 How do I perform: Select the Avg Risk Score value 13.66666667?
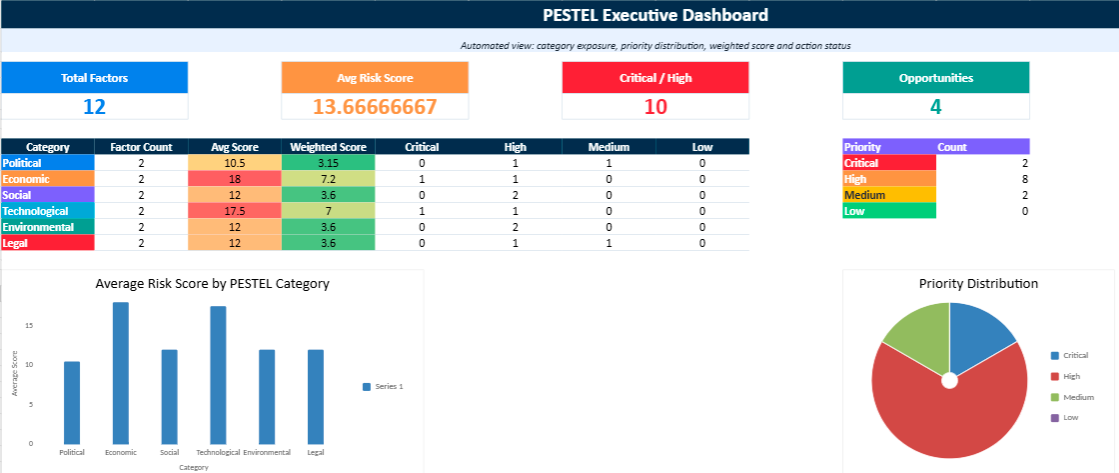click(x=374, y=107)
